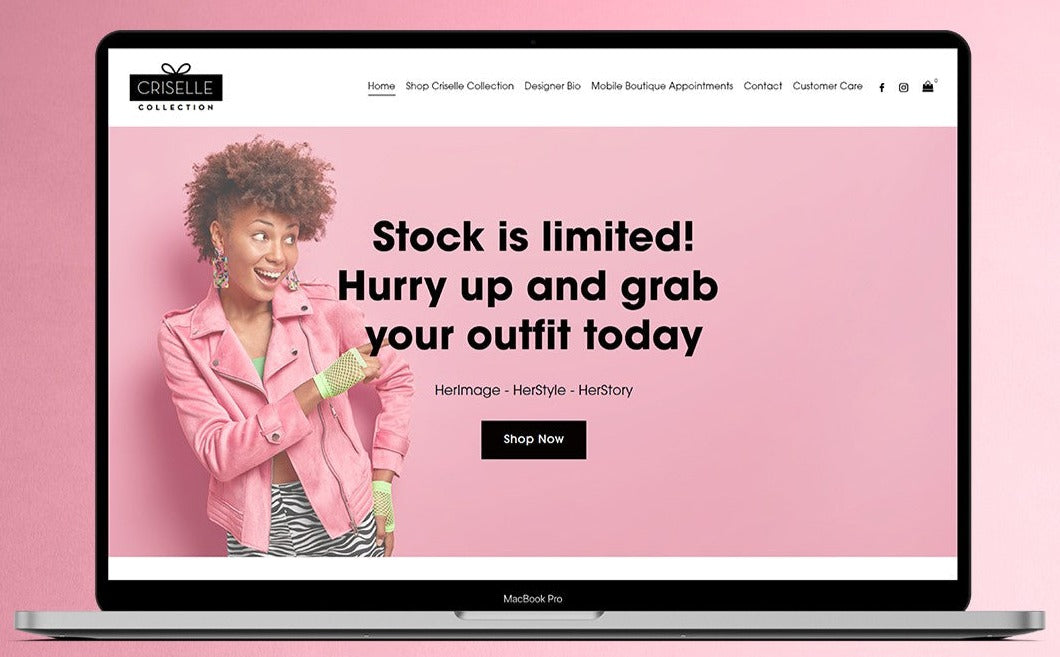Click the MacBook Pro label on bezel
This screenshot has height=657, width=1060.
pos(533,599)
